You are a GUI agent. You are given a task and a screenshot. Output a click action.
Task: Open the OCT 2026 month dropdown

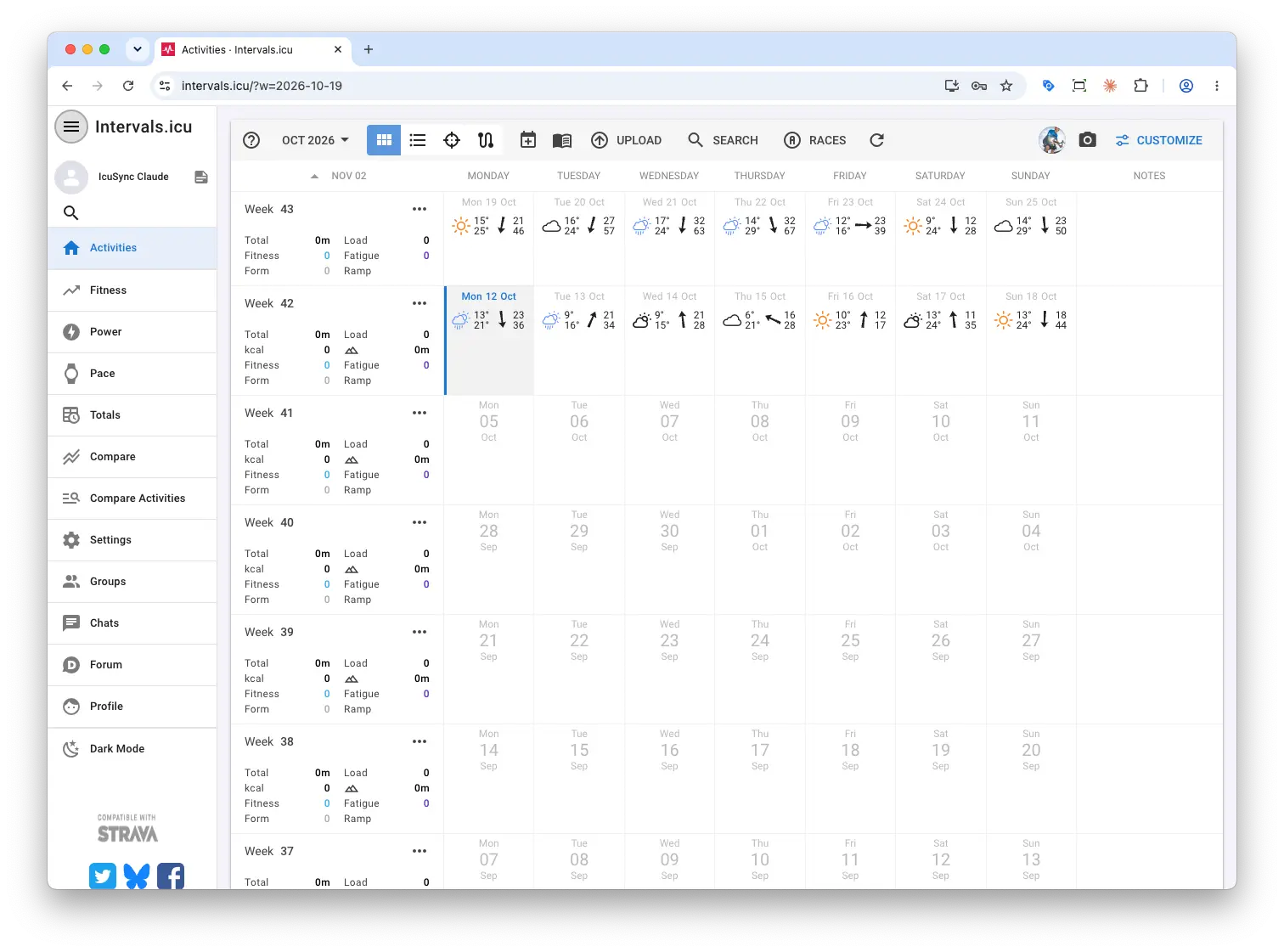pos(315,140)
